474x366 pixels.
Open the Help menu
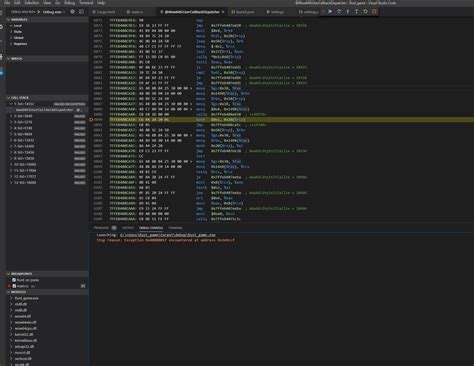(101, 3)
